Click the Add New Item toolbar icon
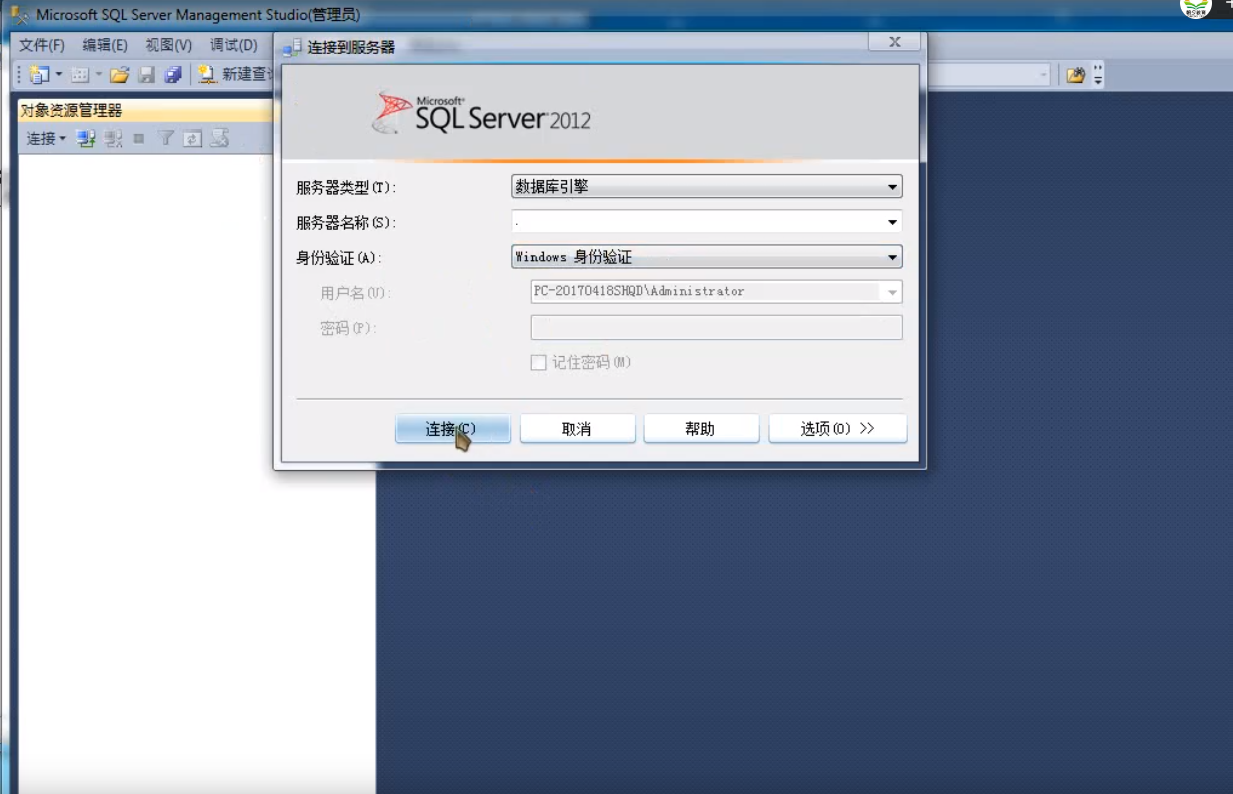 (x=80, y=75)
